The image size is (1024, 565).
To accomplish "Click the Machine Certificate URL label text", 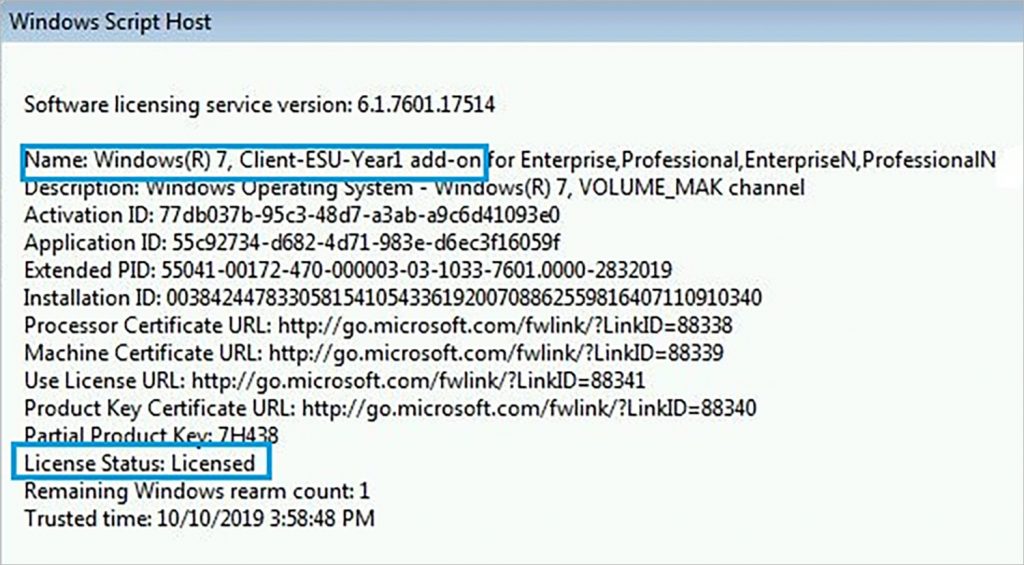I will click(143, 353).
